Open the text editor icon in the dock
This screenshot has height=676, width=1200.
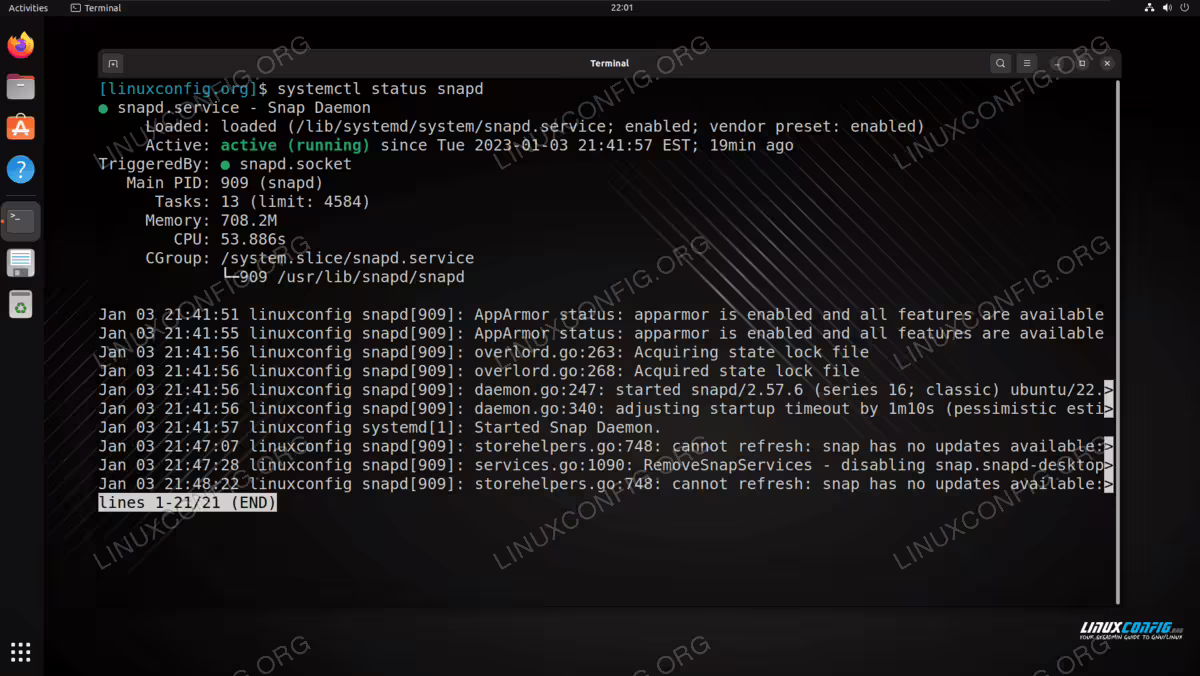21,263
